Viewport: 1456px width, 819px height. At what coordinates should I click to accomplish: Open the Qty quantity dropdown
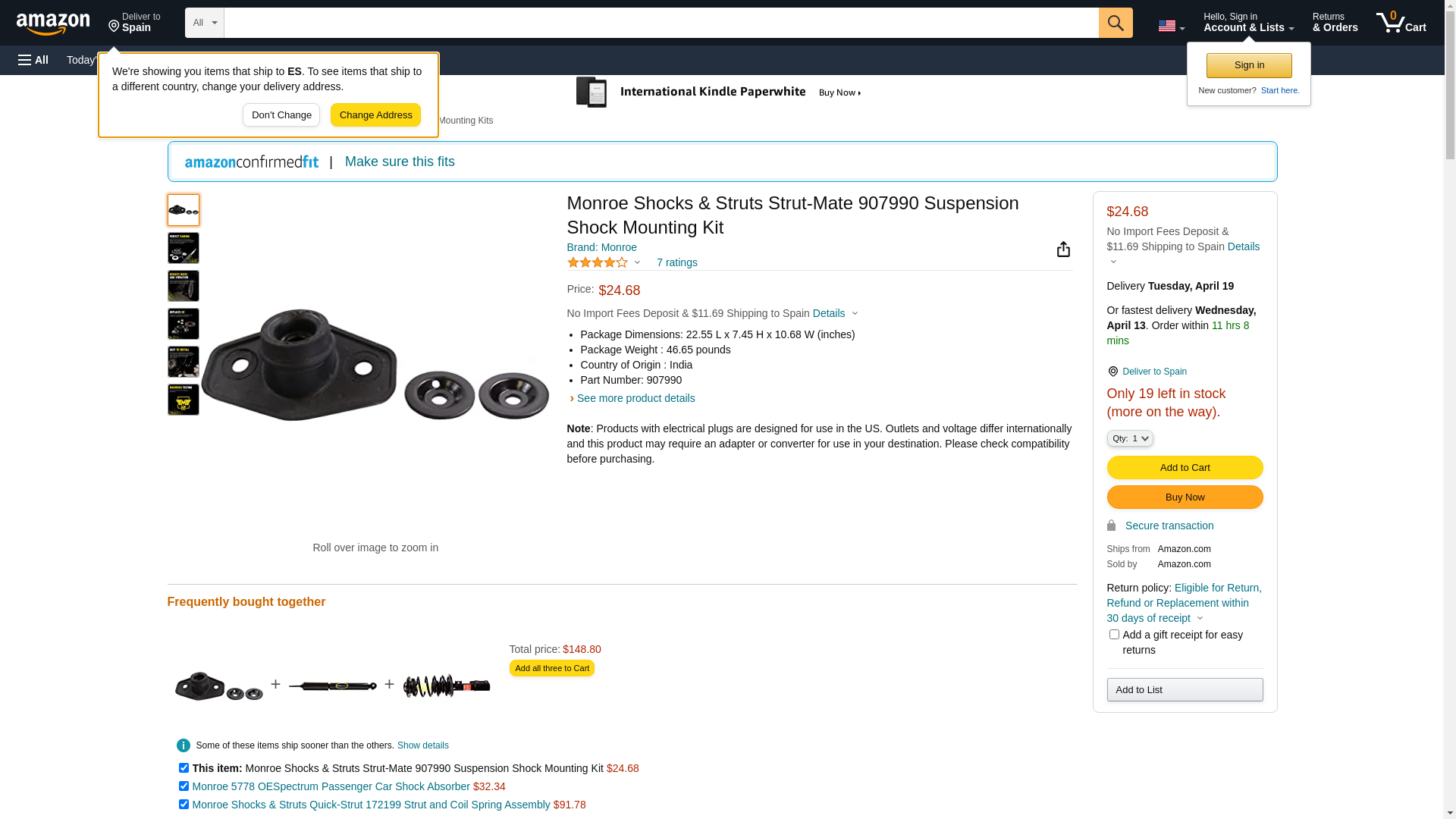(1129, 438)
